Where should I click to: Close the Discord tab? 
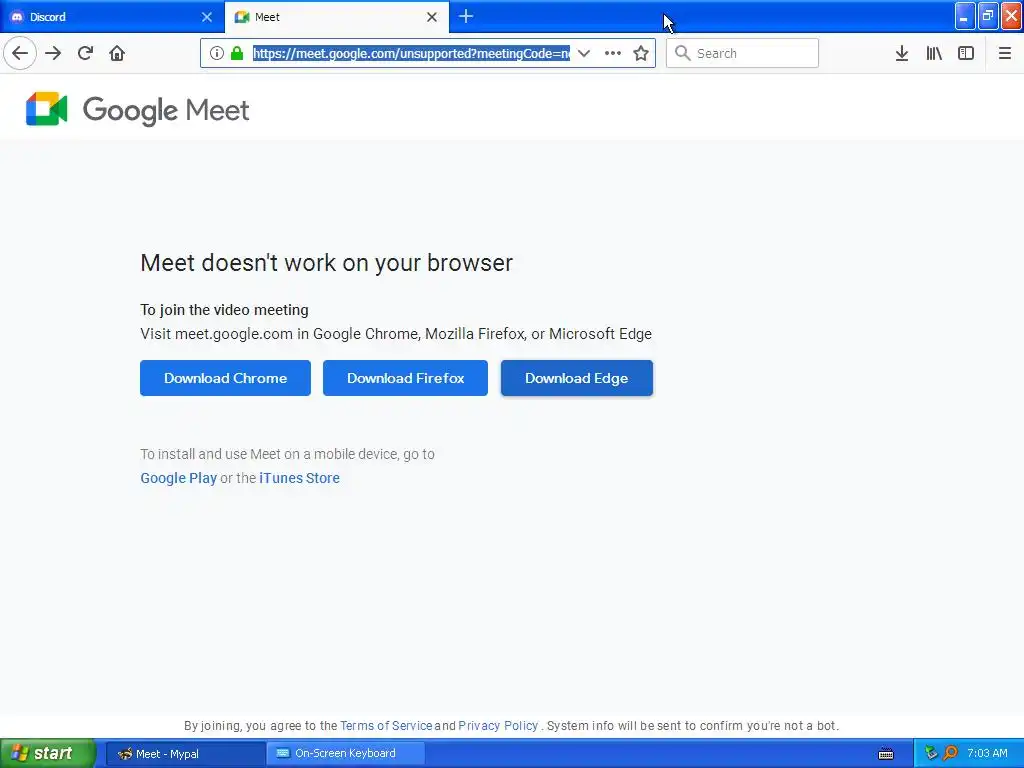pyautogui.click(x=207, y=17)
